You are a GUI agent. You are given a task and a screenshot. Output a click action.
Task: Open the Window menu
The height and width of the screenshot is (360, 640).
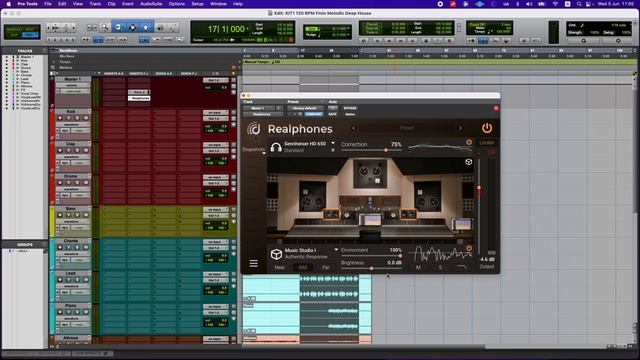tap(218, 4)
